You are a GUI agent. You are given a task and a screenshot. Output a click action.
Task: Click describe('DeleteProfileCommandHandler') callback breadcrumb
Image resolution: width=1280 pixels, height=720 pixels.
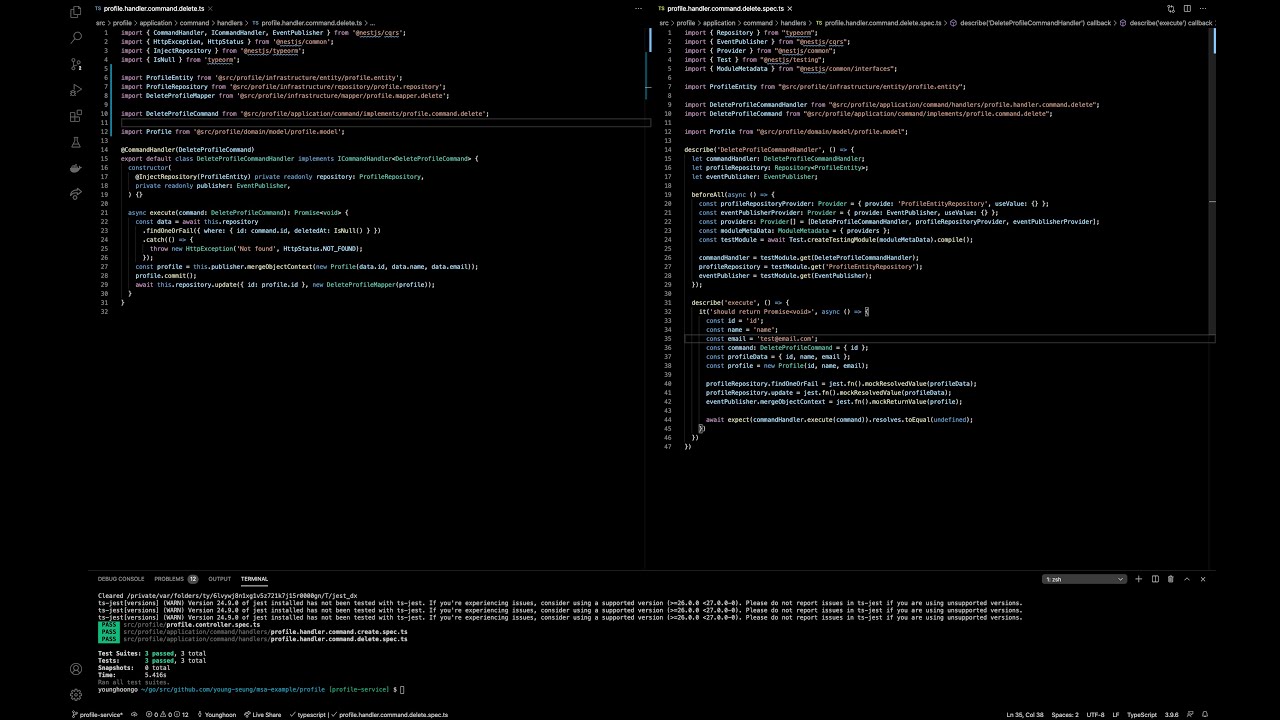click(1030, 22)
